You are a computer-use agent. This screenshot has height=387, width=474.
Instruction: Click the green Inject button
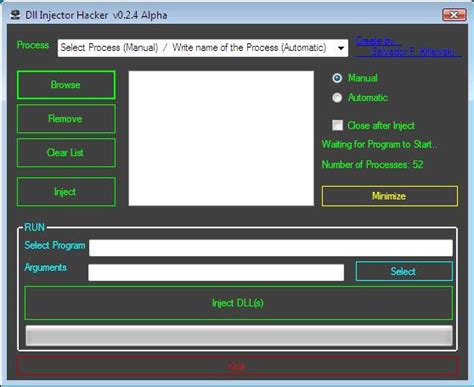pos(66,192)
